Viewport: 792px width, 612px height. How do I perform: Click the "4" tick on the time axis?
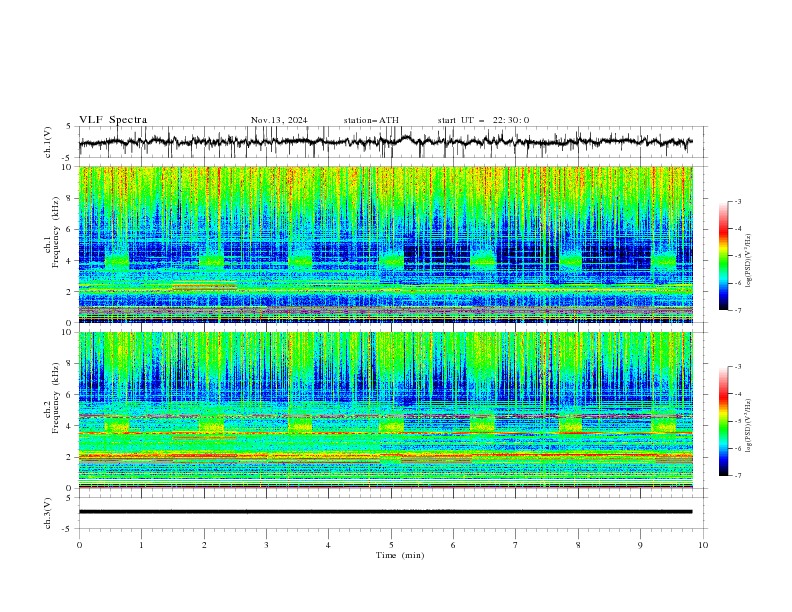[x=328, y=545]
